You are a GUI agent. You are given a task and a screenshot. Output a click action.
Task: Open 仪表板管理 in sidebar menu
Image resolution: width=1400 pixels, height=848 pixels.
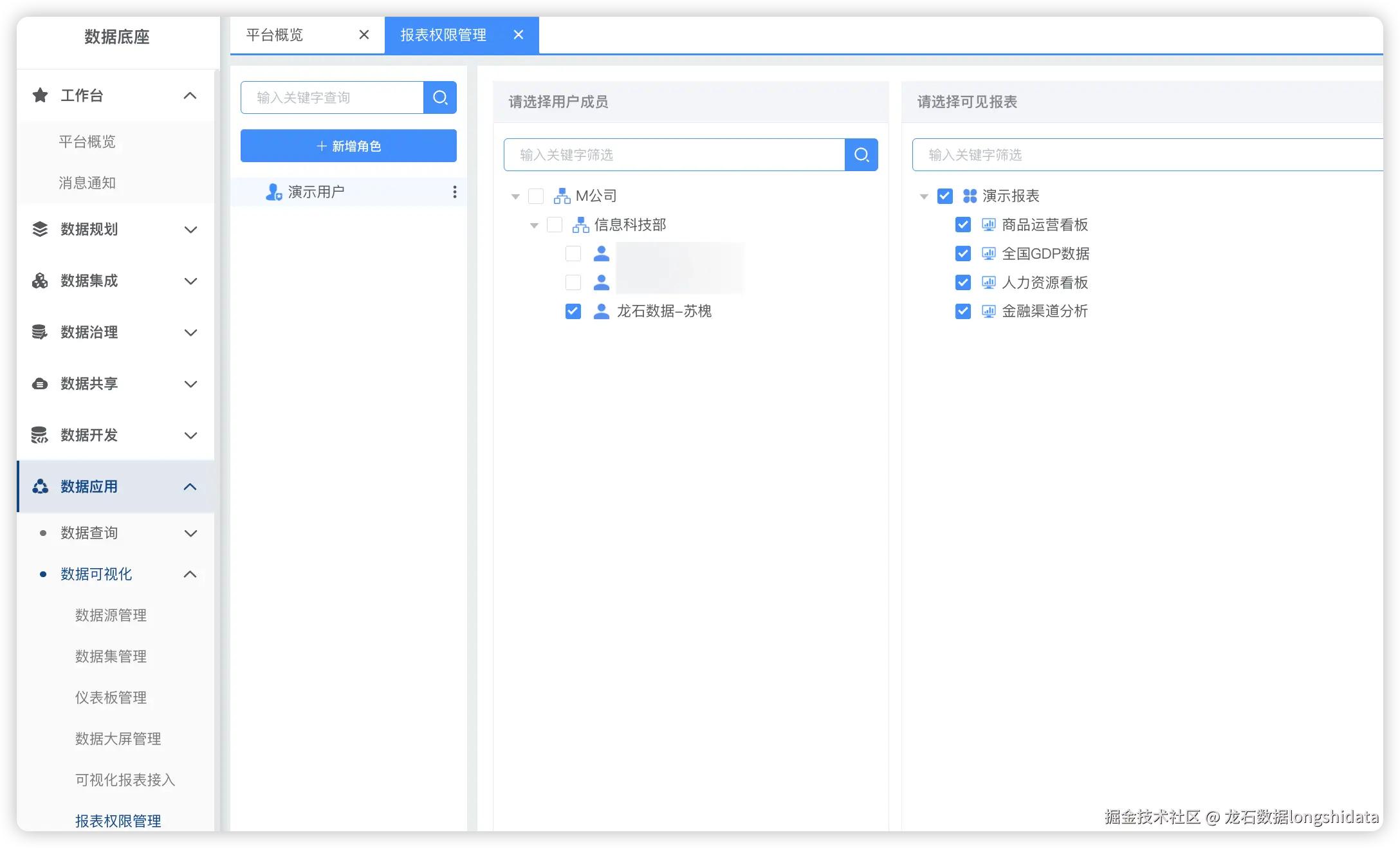111,697
